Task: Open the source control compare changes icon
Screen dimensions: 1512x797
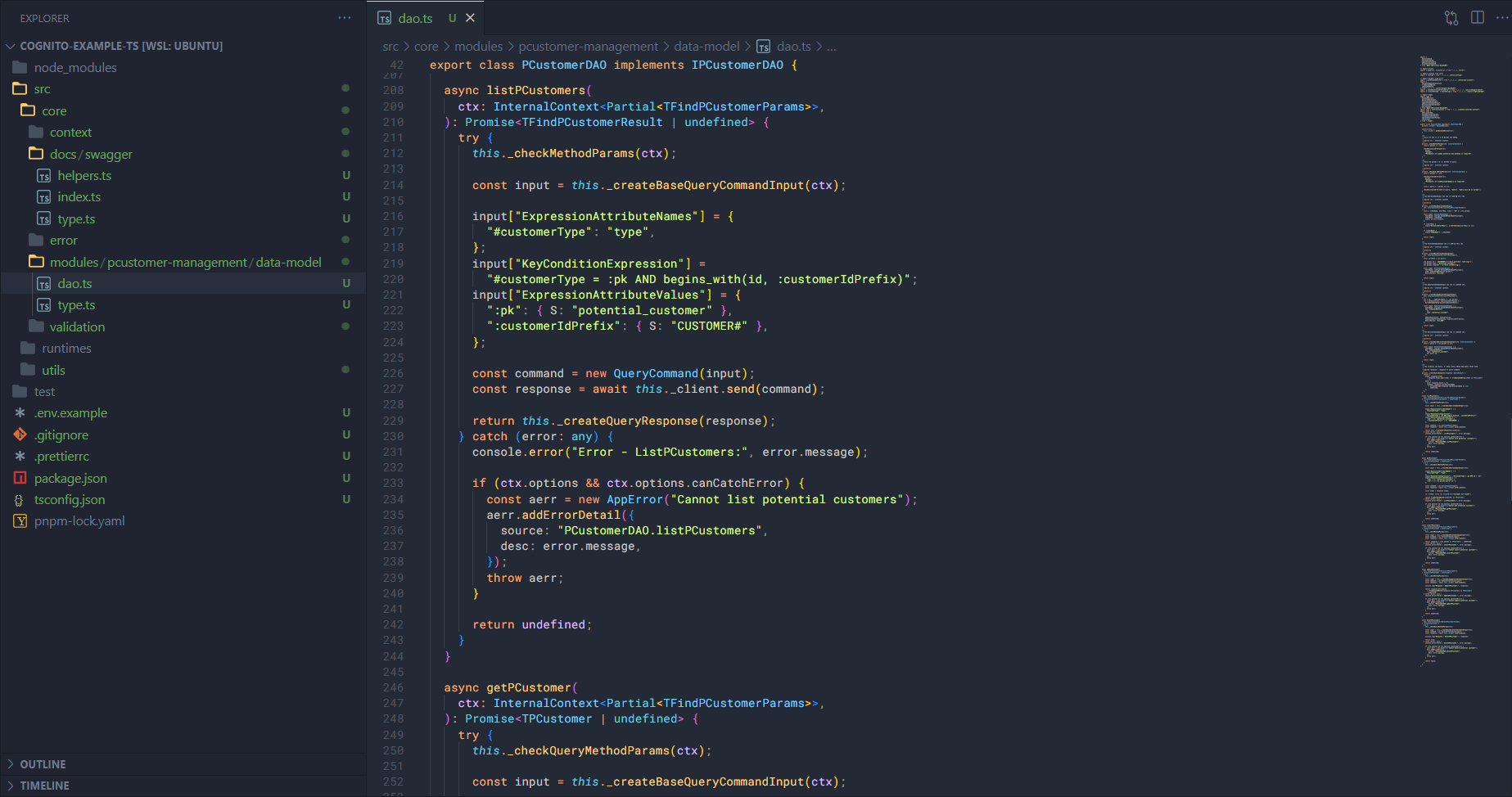Action: (1451, 18)
